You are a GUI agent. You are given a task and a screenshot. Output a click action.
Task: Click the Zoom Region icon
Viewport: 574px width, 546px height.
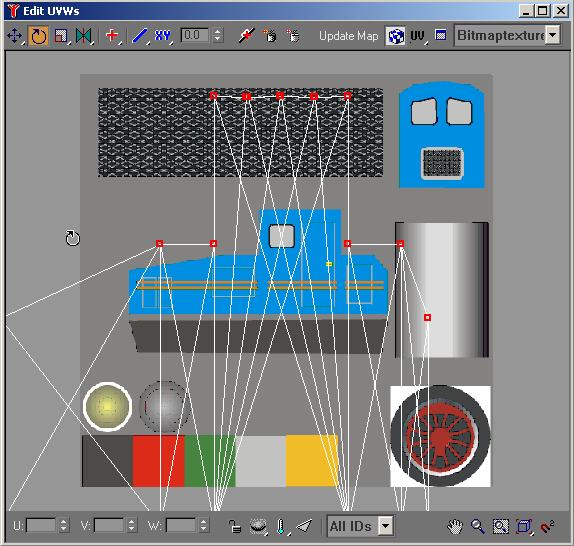tap(500, 526)
